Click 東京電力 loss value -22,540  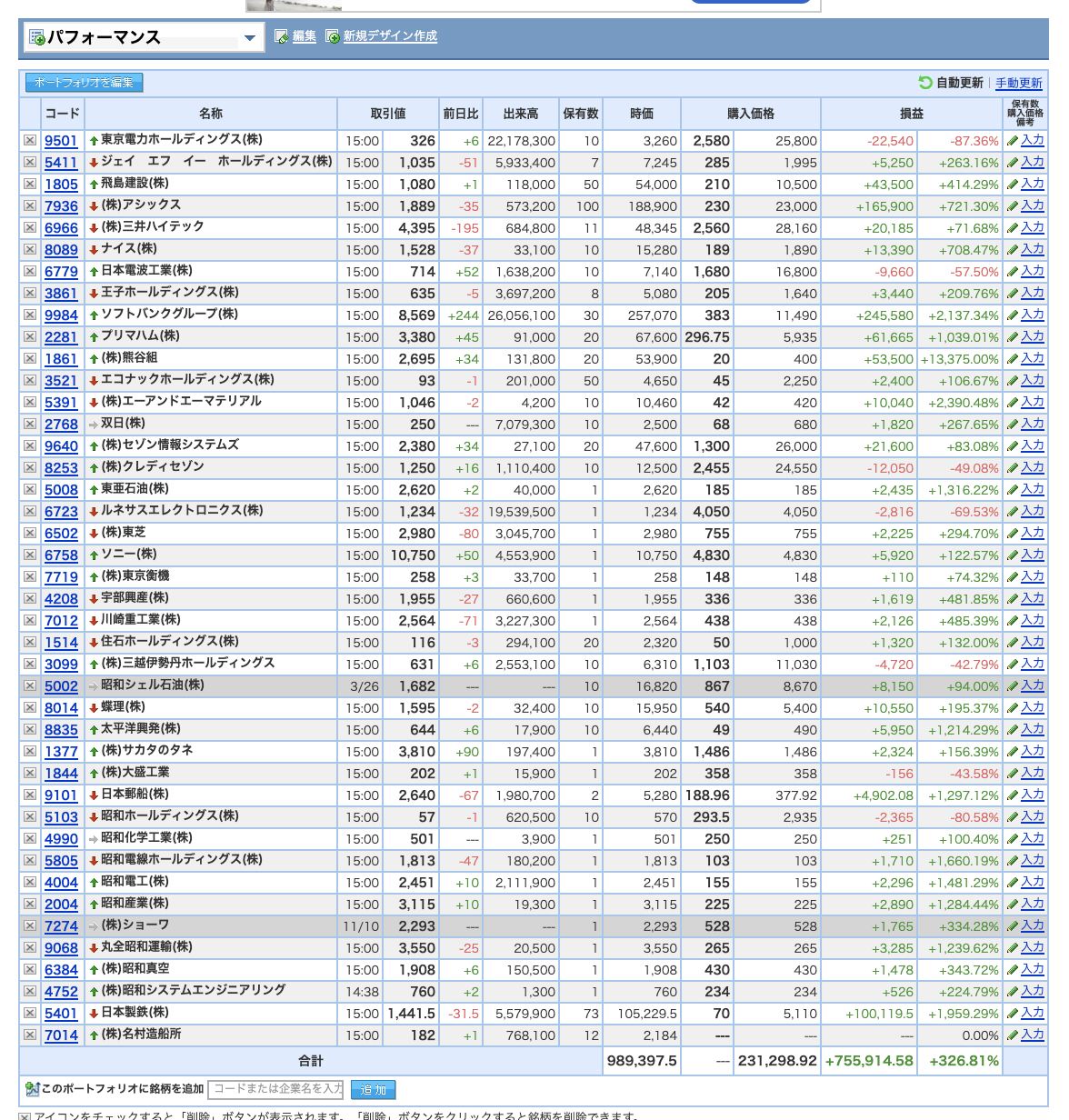tap(891, 141)
